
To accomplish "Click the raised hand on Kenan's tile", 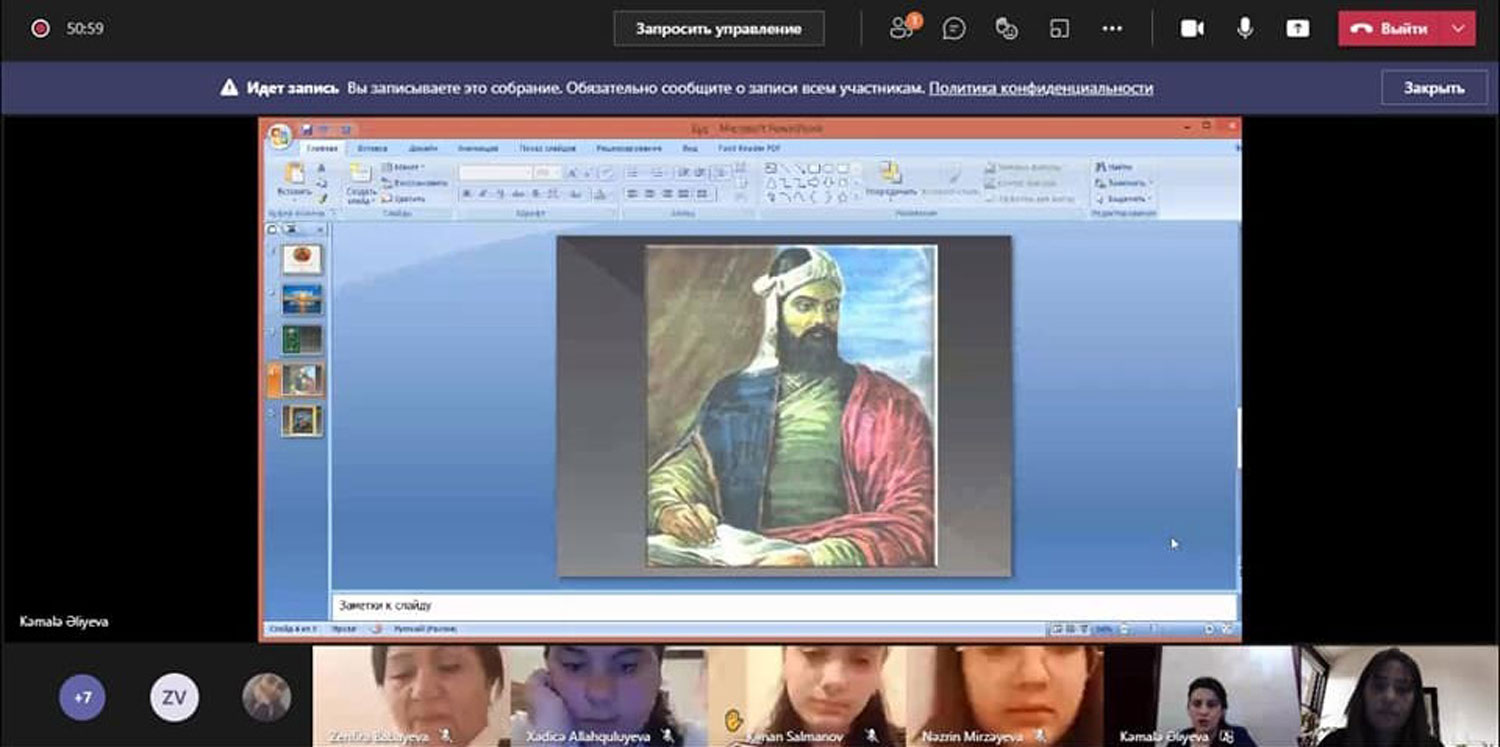I will 735,719.
